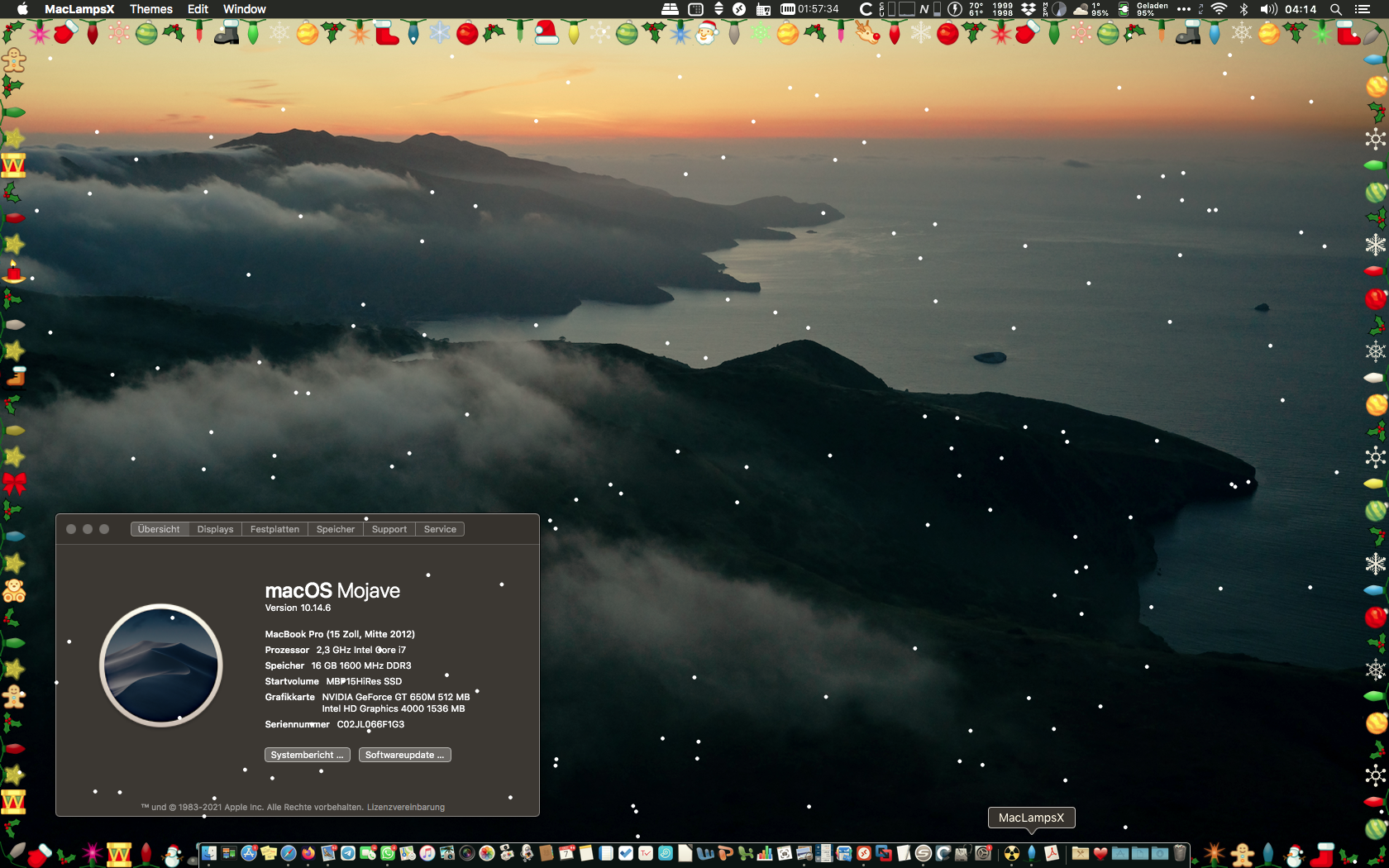1389x868 pixels.
Task: Switch to the Displays tab
Action: 215,529
